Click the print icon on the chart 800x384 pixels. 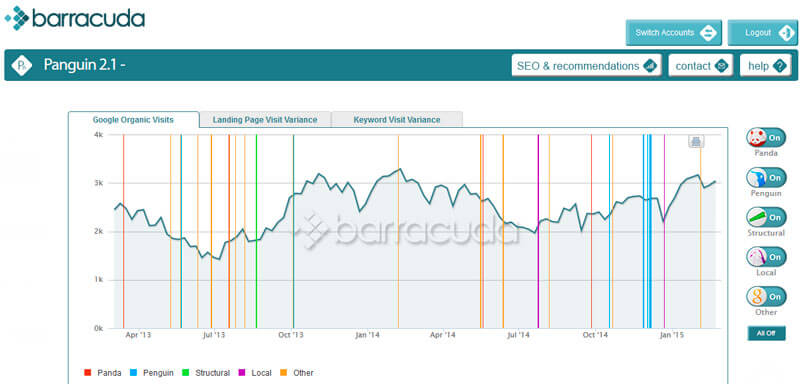(696, 141)
